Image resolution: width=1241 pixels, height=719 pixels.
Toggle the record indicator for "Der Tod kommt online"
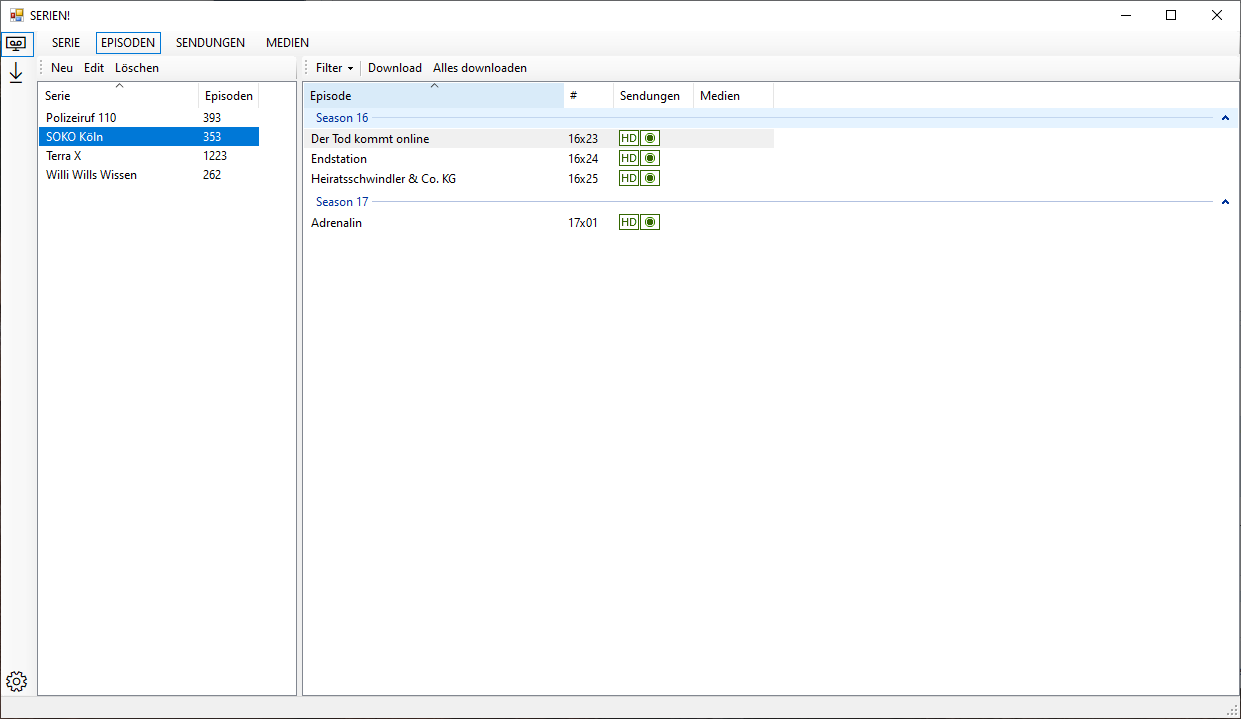[x=648, y=138]
